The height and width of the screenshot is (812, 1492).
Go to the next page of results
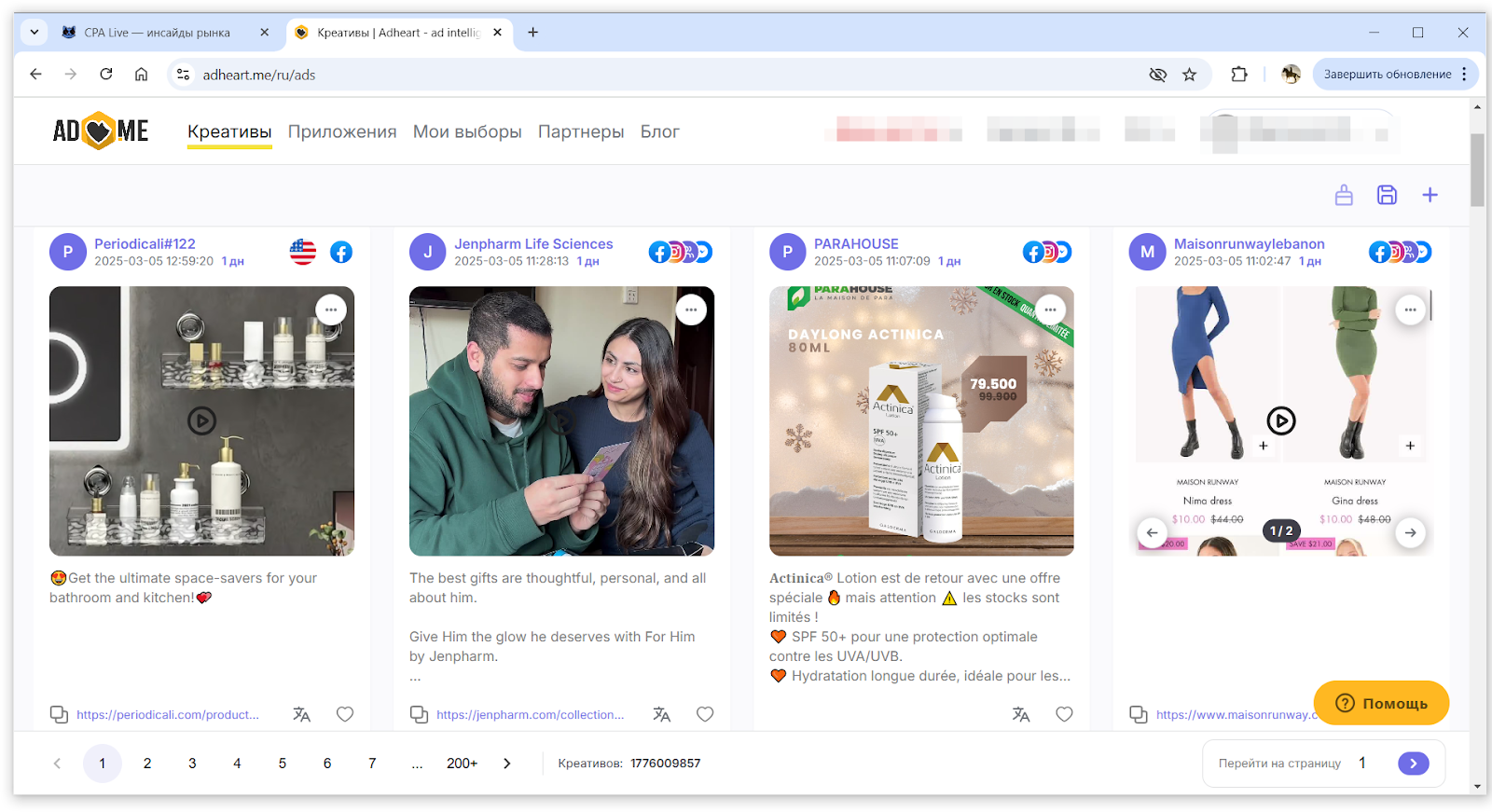[x=507, y=763]
